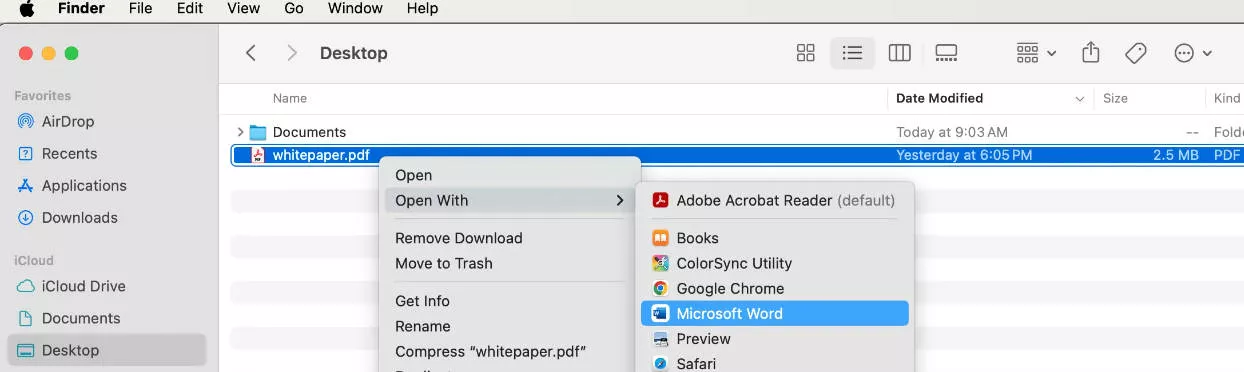The width and height of the screenshot is (1244, 372).
Task: Open the Finder menu in menu bar
Action: tap(81, 9)
